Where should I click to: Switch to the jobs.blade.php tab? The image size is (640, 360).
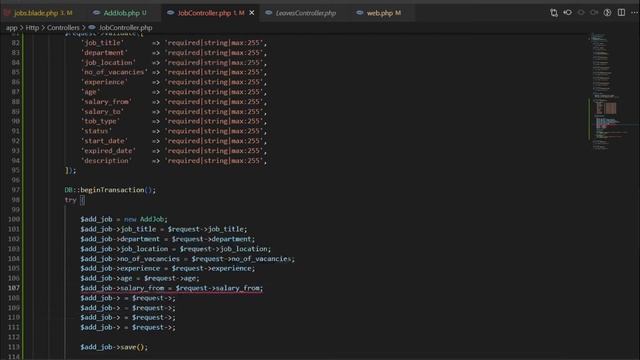pos(40,13)
